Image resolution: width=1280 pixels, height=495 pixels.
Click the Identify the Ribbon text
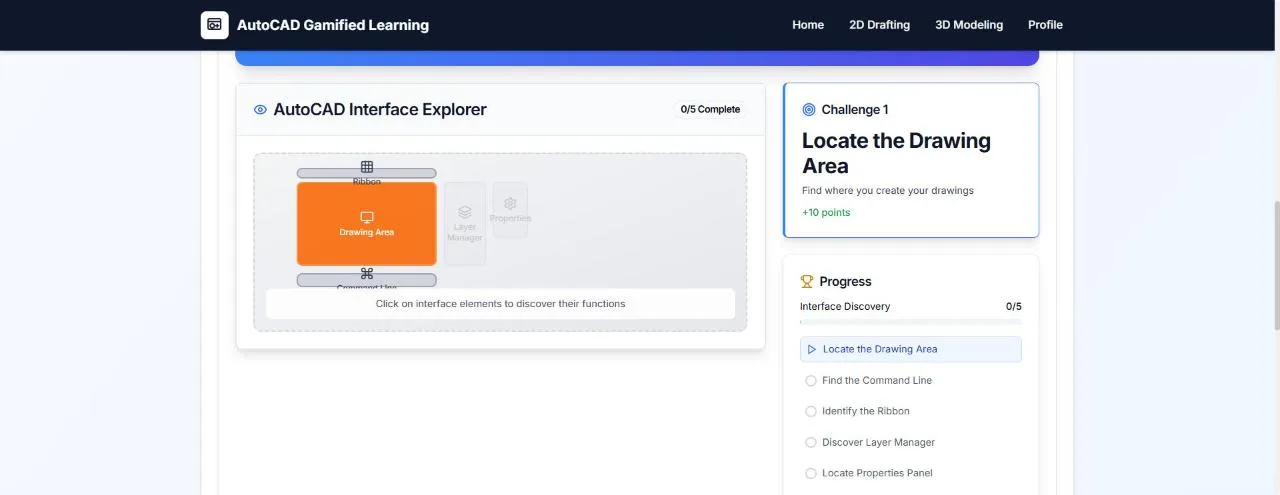[x=866, y=411]
